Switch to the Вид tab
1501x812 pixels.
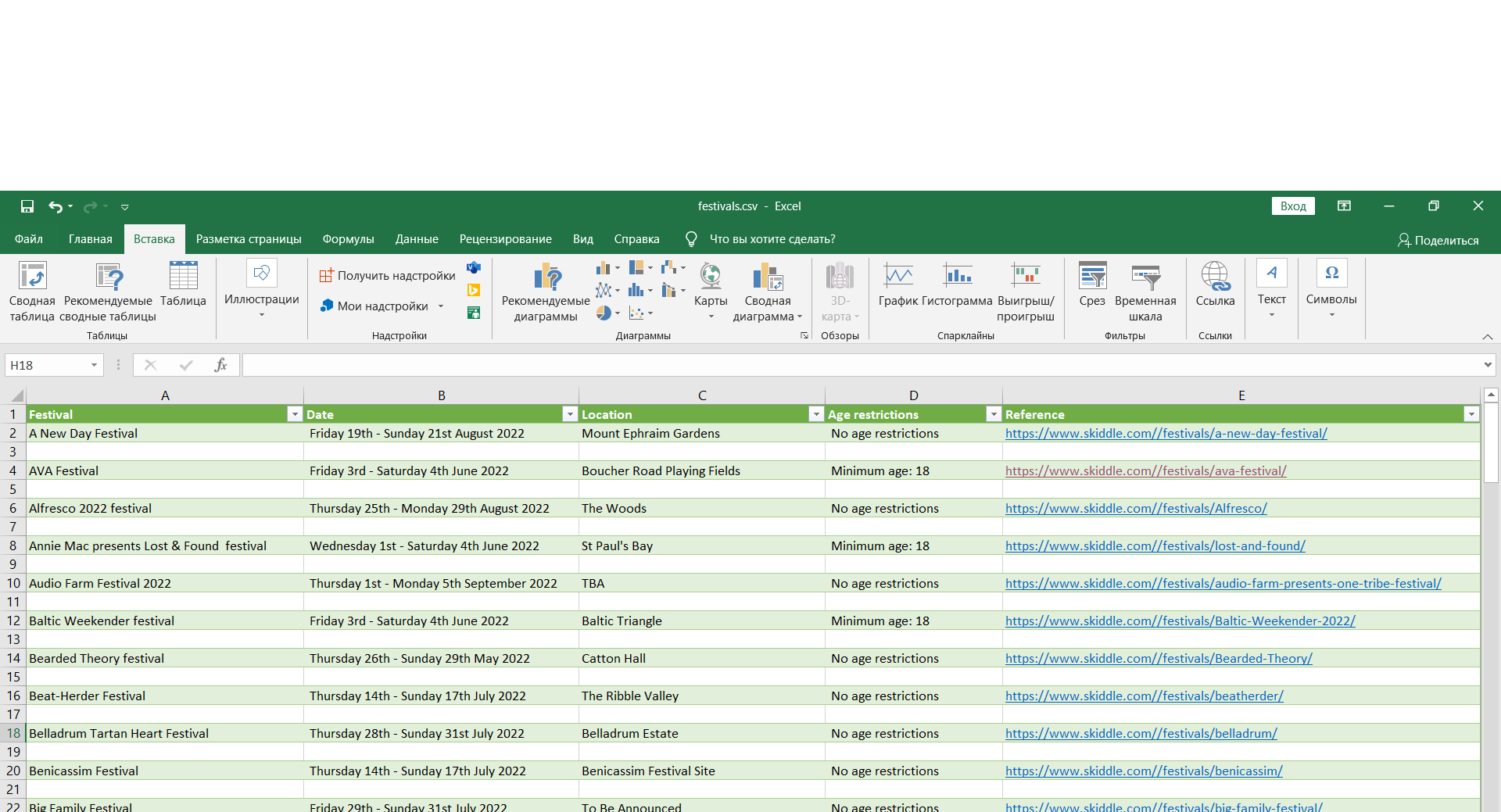[583, 239]
